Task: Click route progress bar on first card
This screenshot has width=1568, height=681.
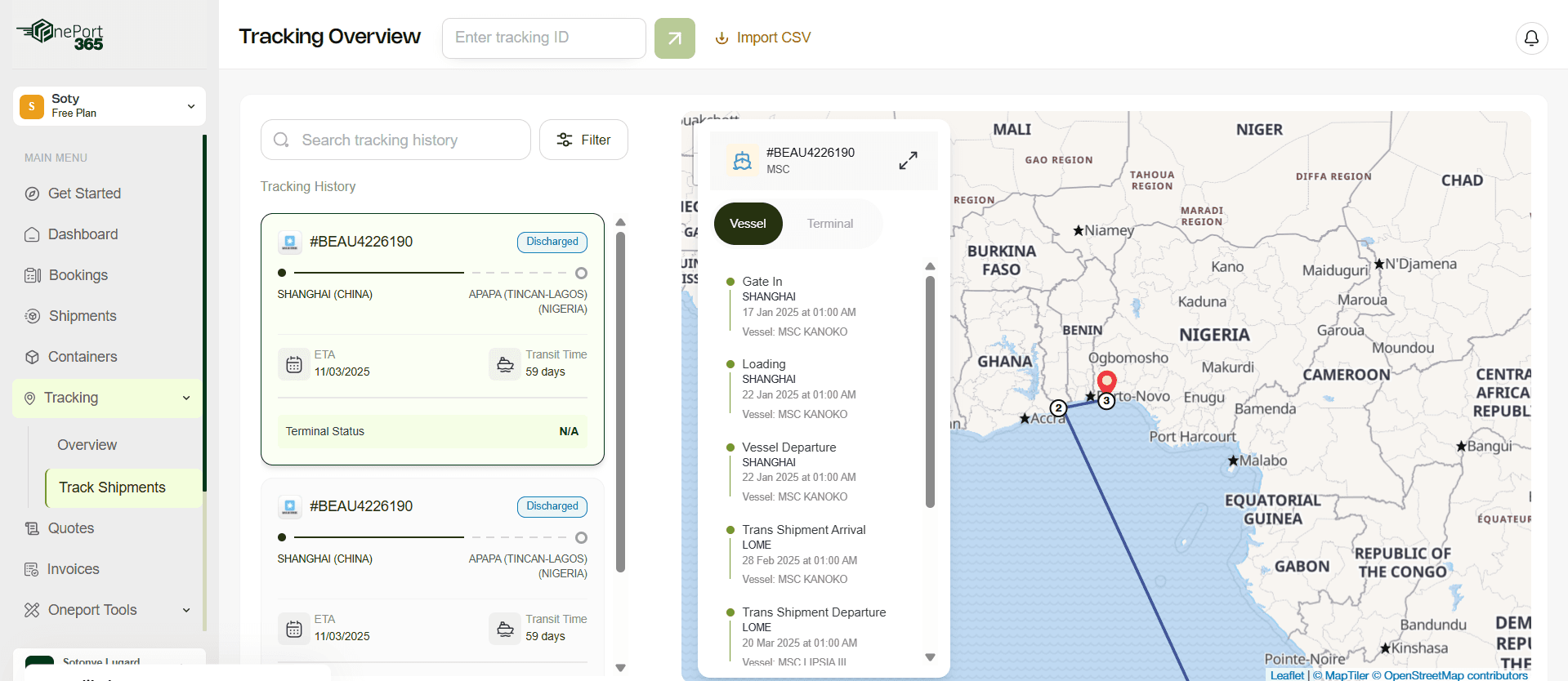Action: (432, 273)
